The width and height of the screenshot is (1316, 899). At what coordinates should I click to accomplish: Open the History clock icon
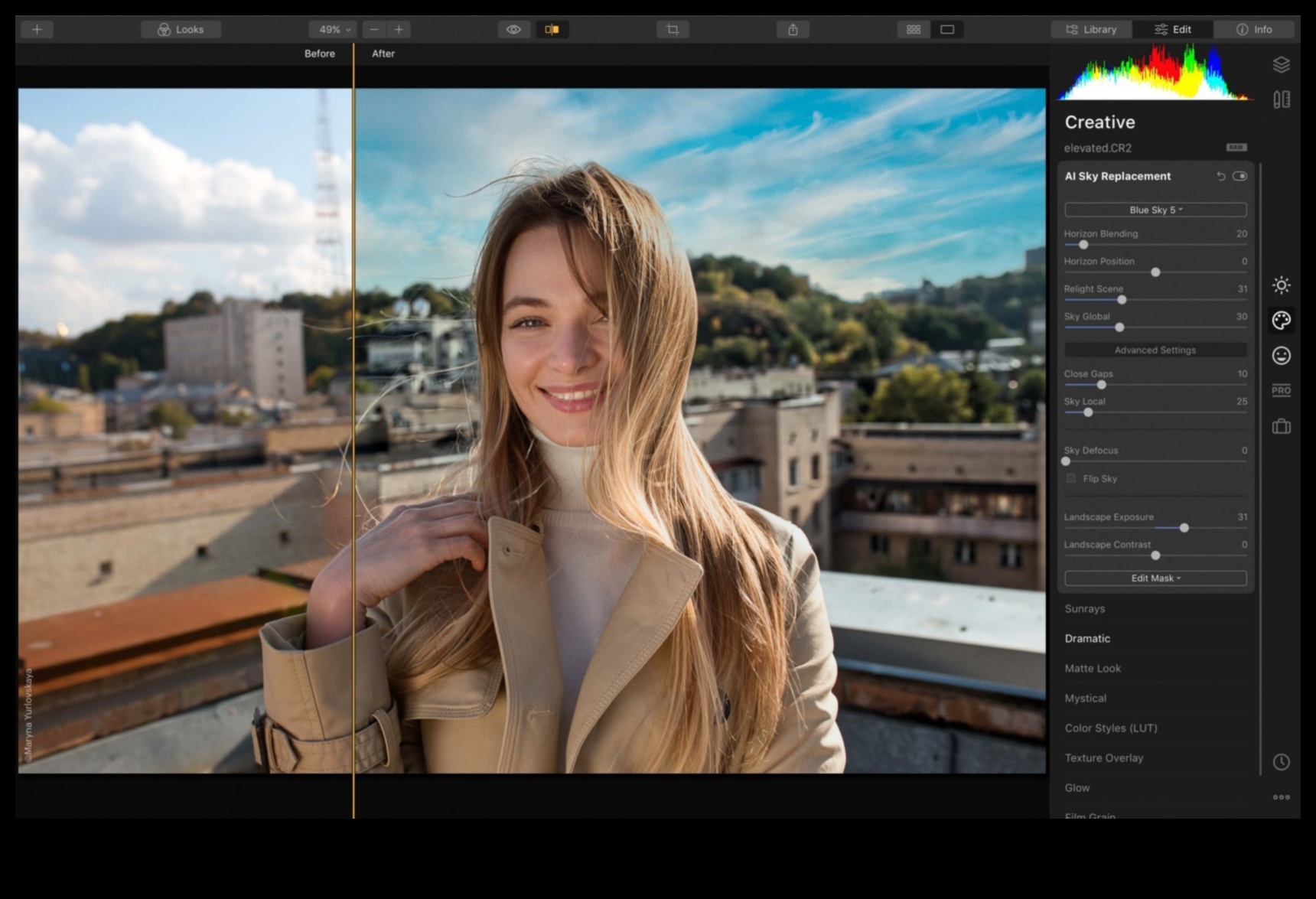1281,762
